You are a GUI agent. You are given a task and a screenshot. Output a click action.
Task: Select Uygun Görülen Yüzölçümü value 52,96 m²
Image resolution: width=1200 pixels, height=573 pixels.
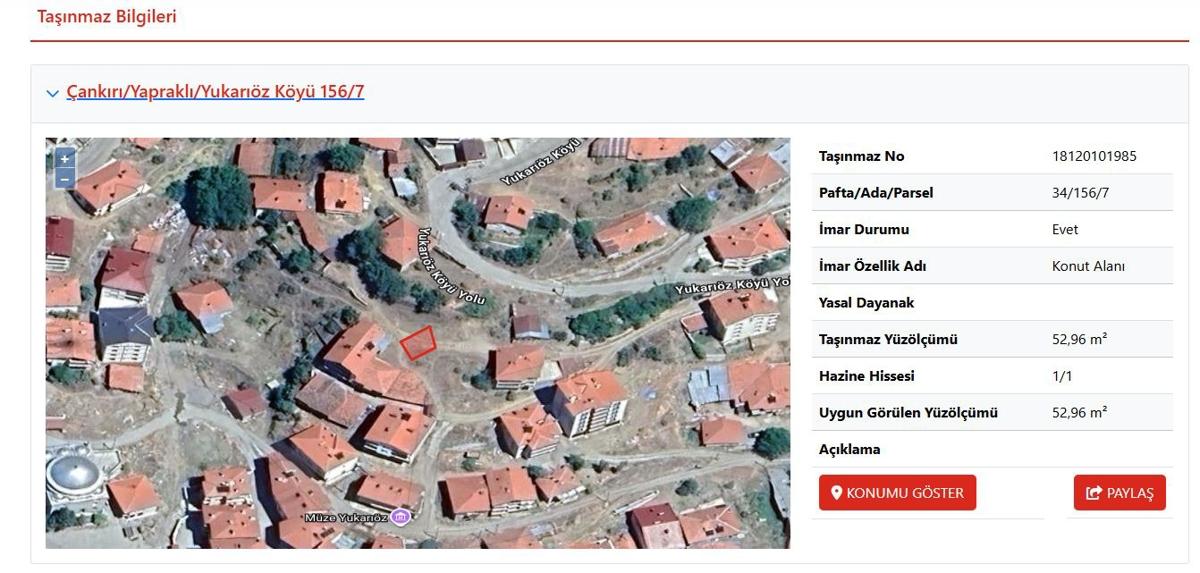click(1079, 412)
